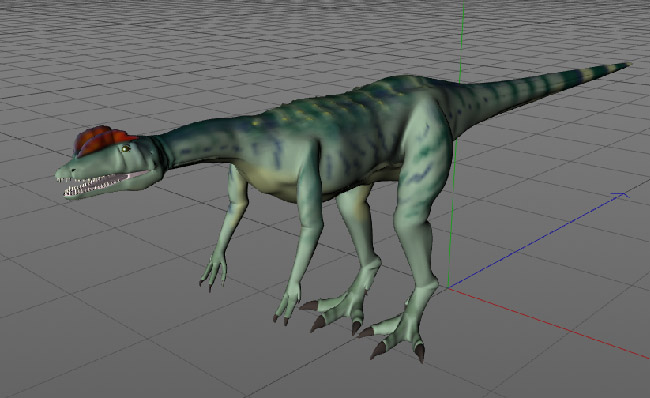The image size is (650, 398).
Task: Select the dinosaur's snout nostril area
Action: (x=71, y=170)
